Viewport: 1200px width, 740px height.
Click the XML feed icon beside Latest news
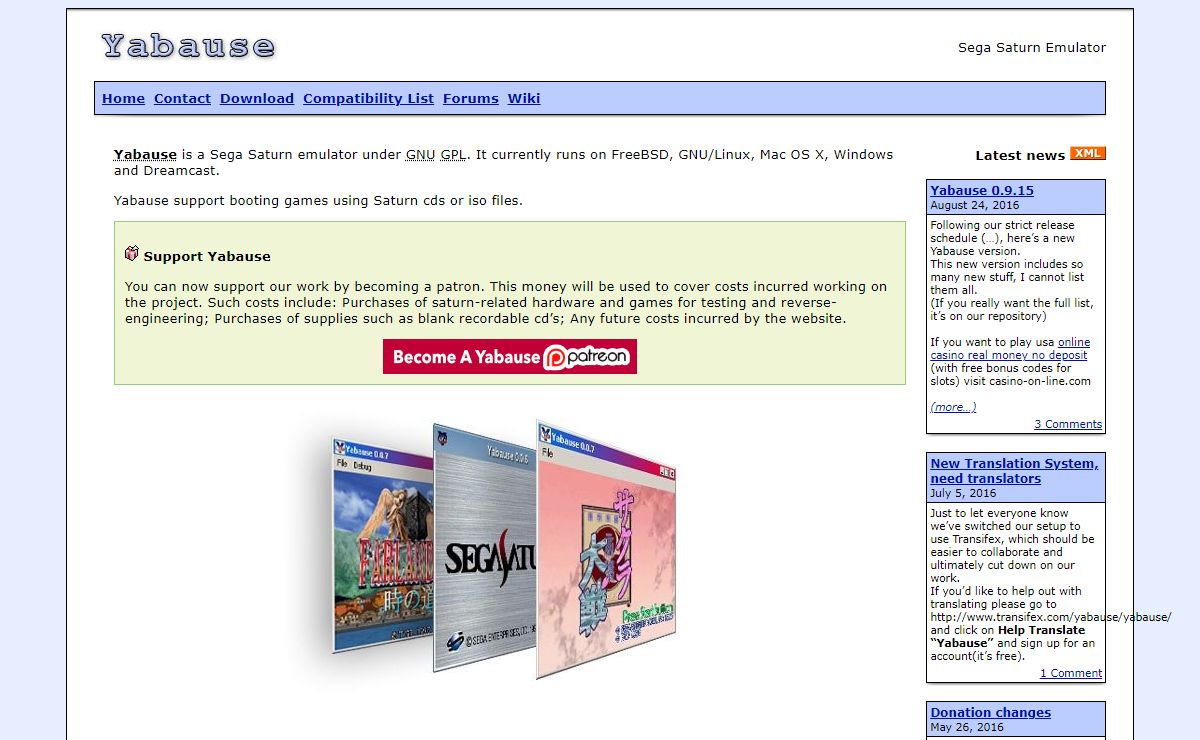tap(1088, 153)
